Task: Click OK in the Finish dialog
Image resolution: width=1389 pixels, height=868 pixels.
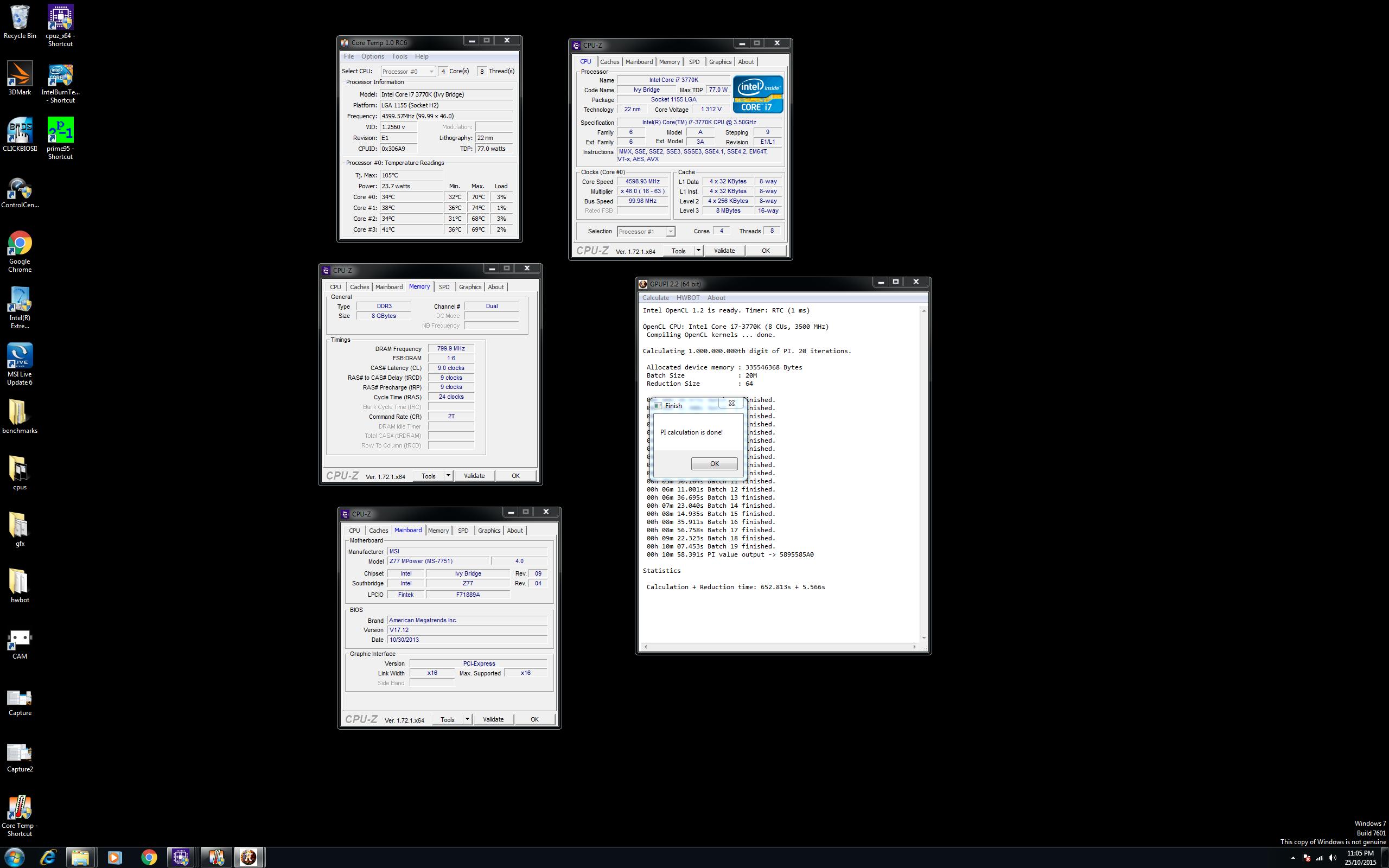Action: pos(715,463)
